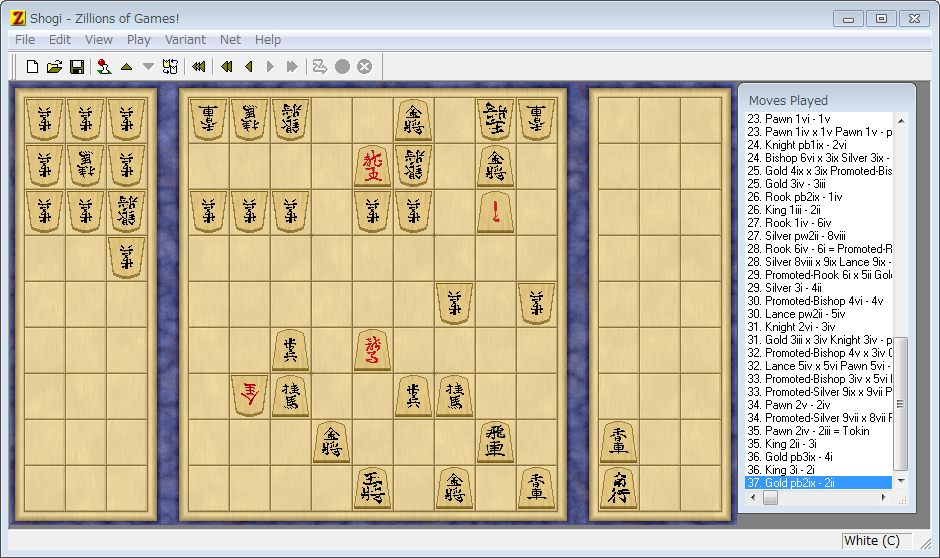
Task: Open the File menu
Action: point(25,40)
